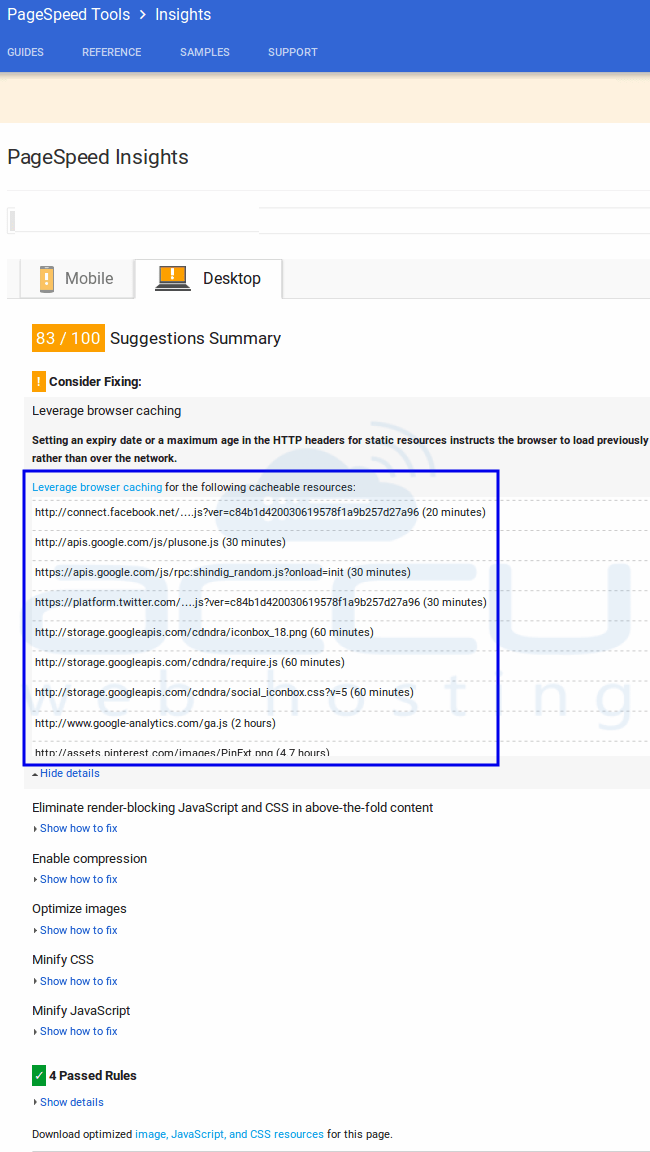Click the desktop laptop warning icon

(173, 278)
